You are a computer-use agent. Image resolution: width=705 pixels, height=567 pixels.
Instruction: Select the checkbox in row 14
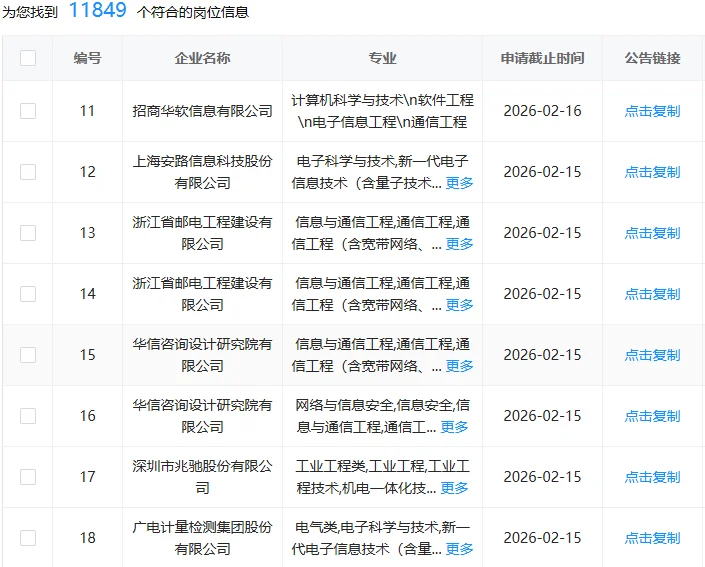(x=28, y=294)
